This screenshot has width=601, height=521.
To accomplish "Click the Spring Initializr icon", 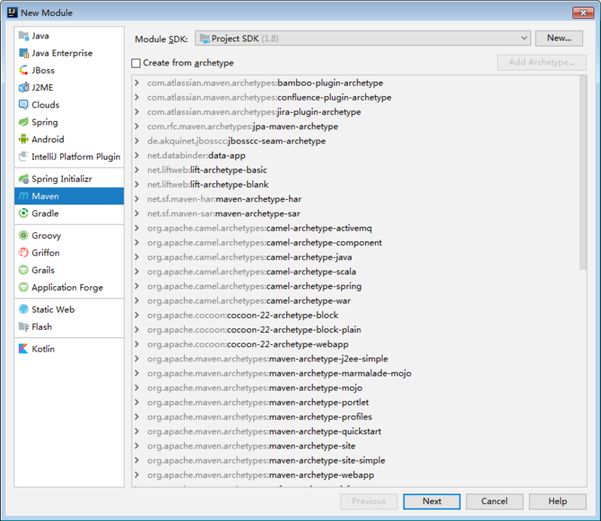I will (x=23, y=179).
